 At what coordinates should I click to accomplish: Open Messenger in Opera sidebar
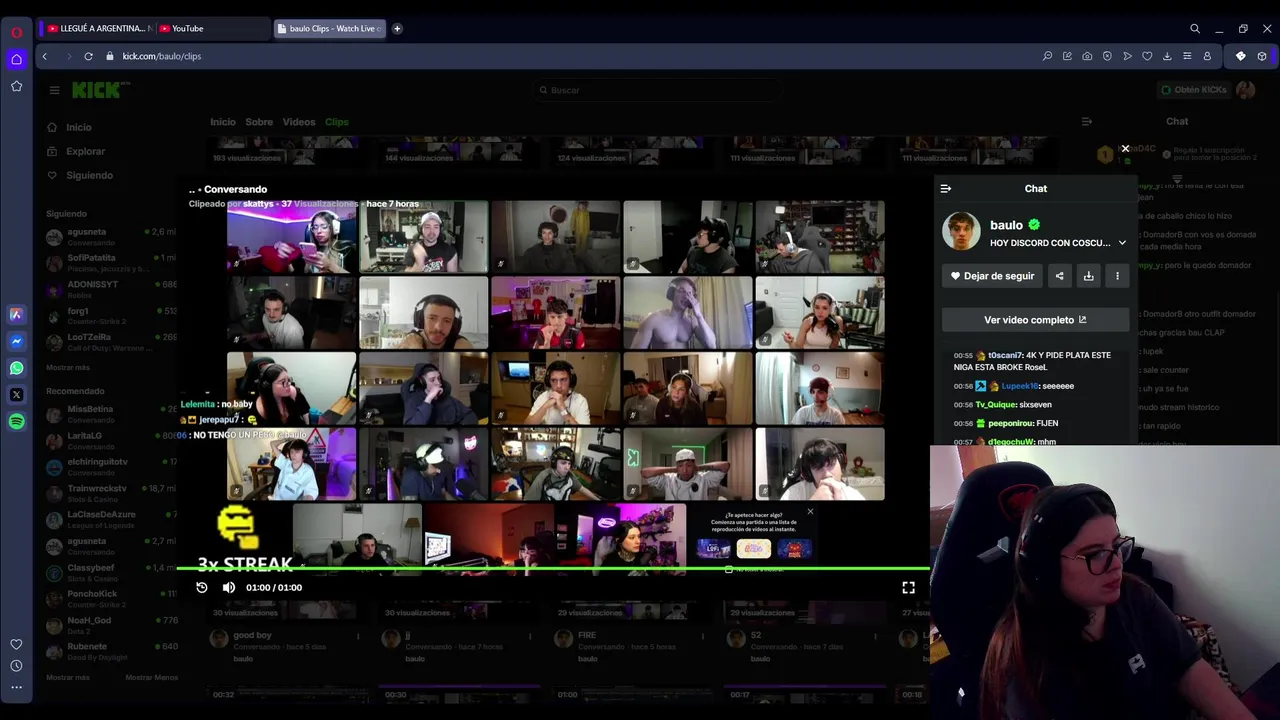[x=16, y=341]
